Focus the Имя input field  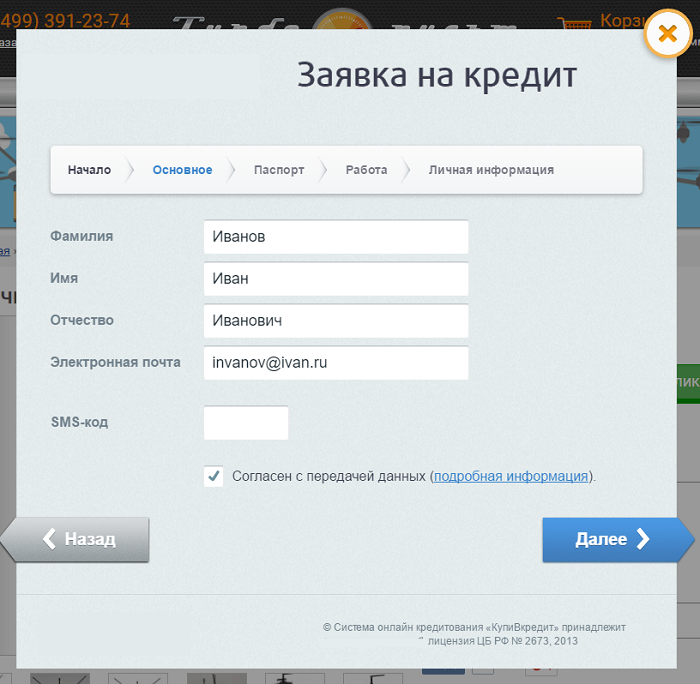pos(336,279)
